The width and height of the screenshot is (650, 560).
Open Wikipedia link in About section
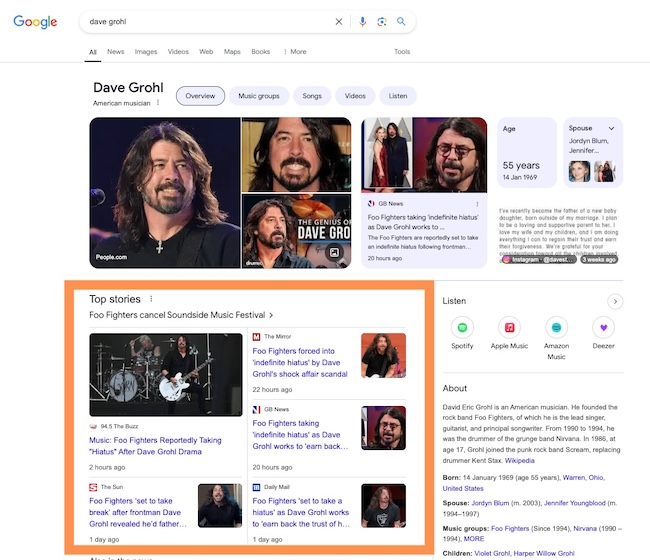[x=519, y=461]
